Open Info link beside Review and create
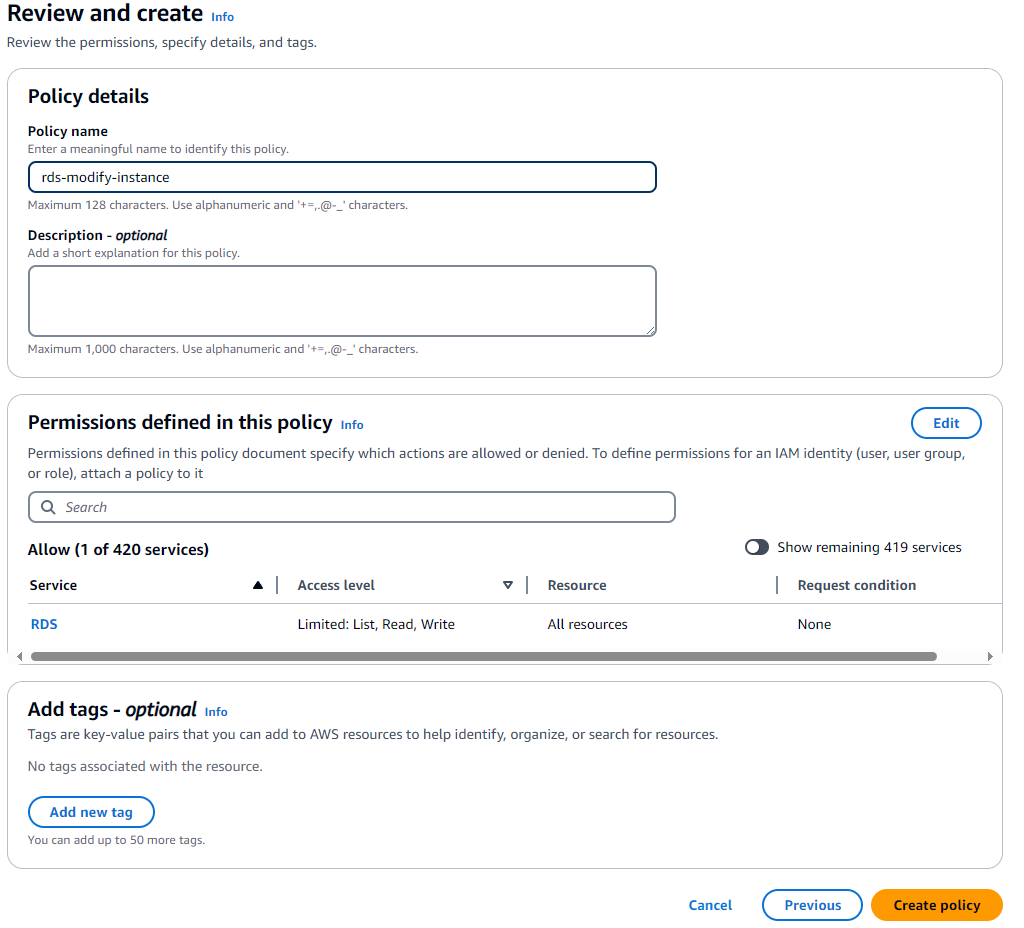This screenshot has width=1024, height=928. [x=222, y=17]
